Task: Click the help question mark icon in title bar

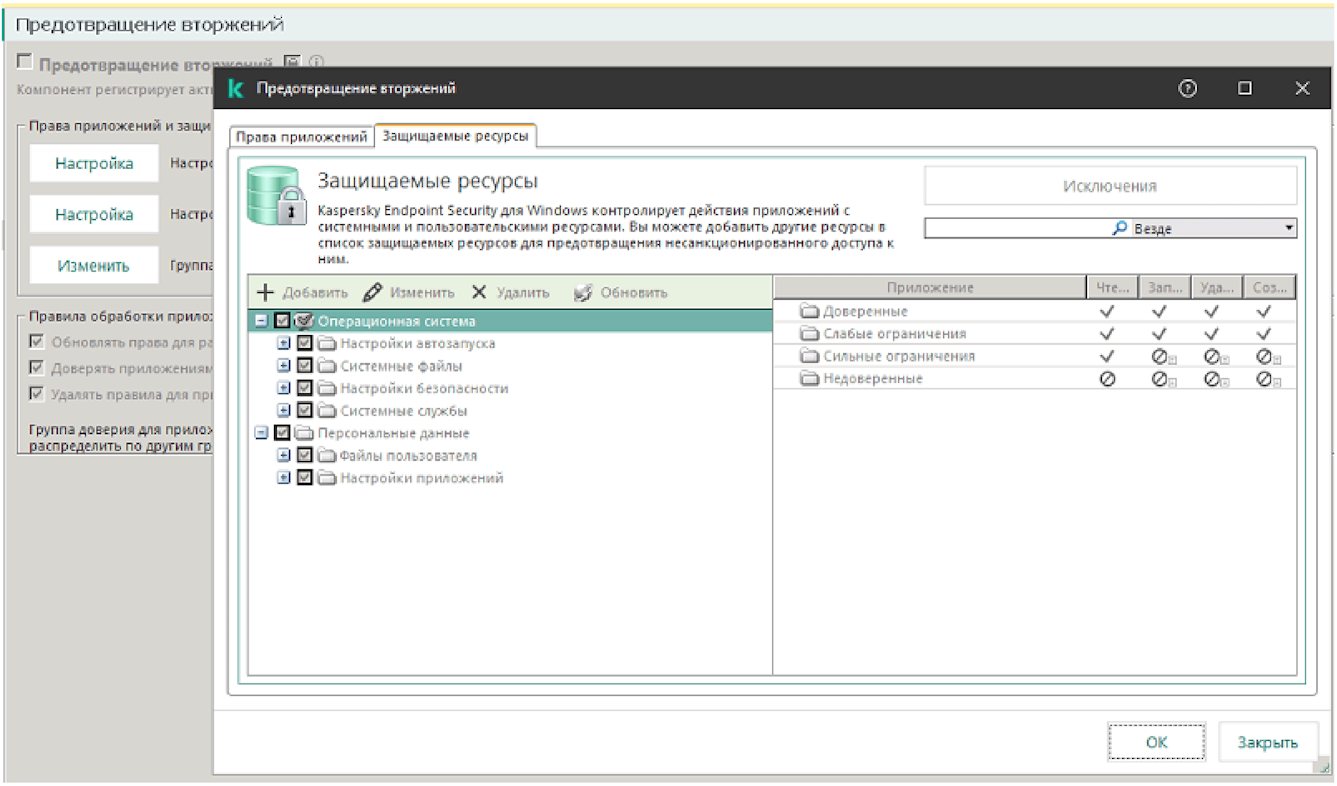Action: click(x=1188, y=88)
